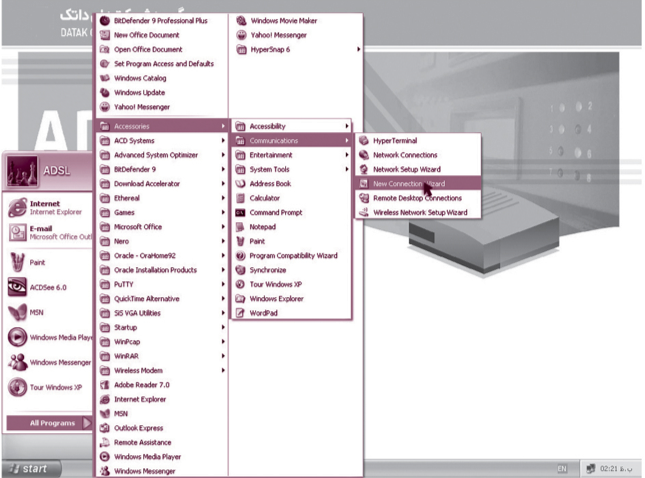645x478 pixels.
Task: Click Open Office Document entry
Action: [x=162, y=49]
